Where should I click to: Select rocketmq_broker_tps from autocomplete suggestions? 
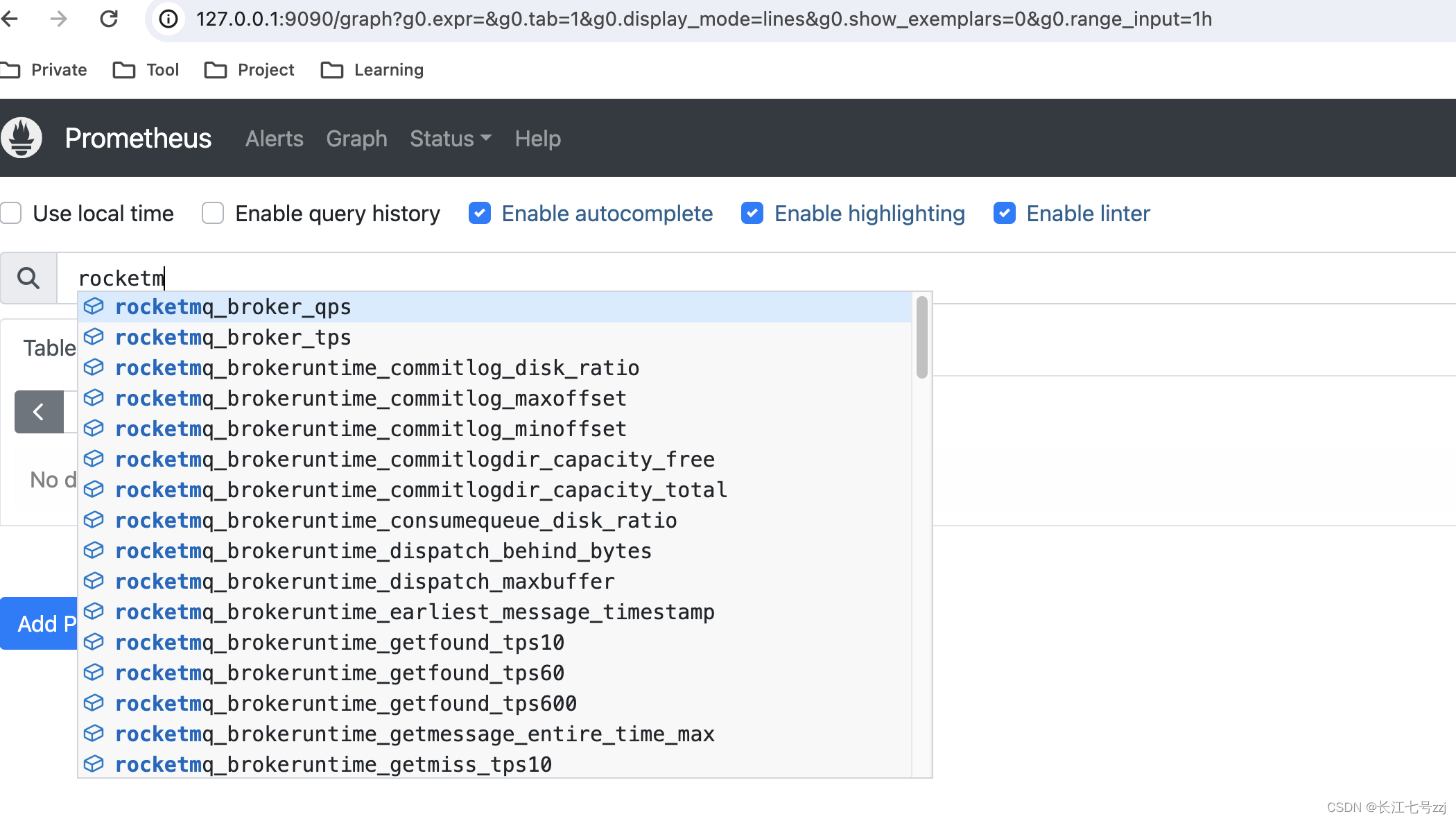coord(233,337)
